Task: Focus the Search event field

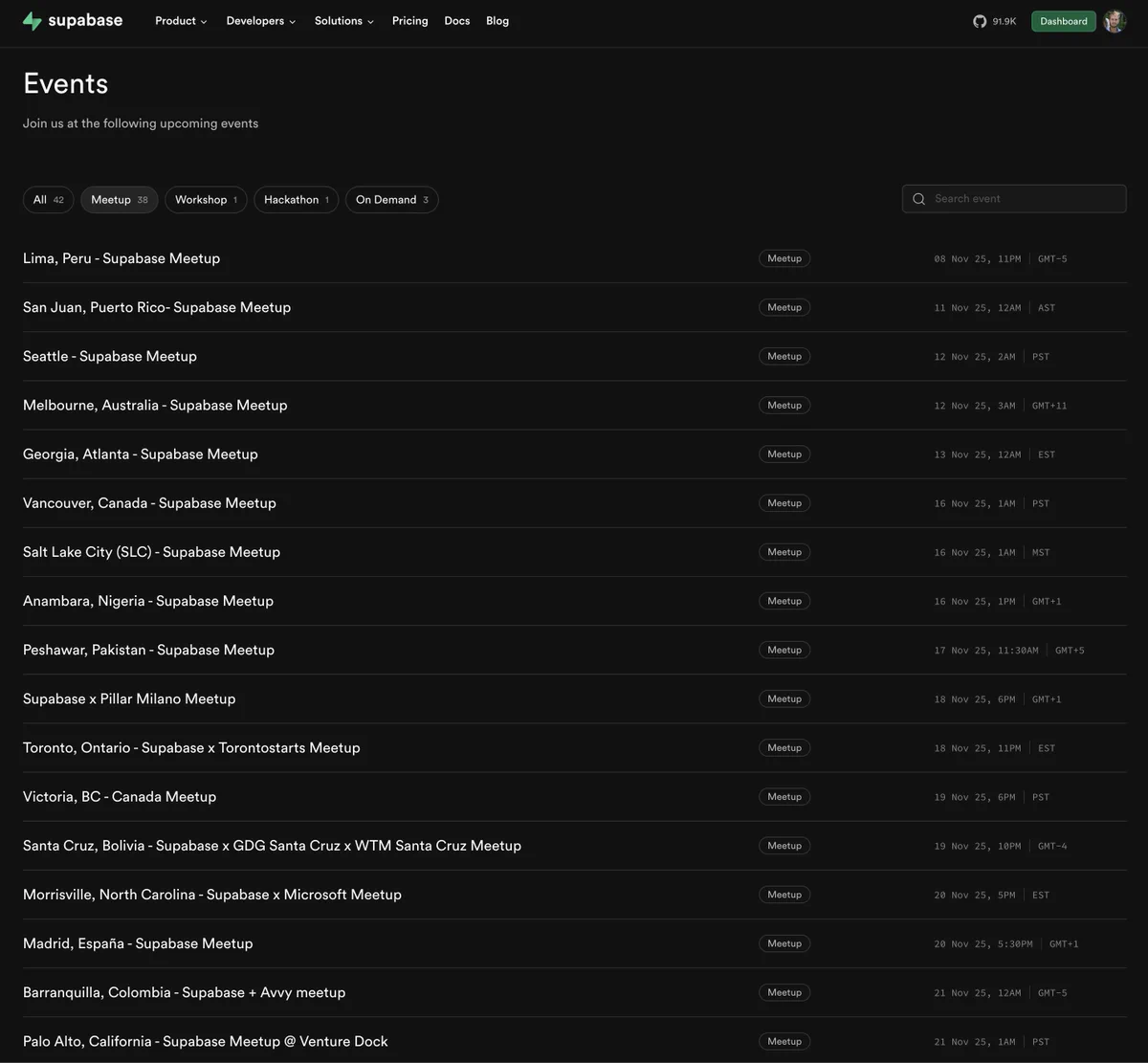Action: (x=1014, y=199)
